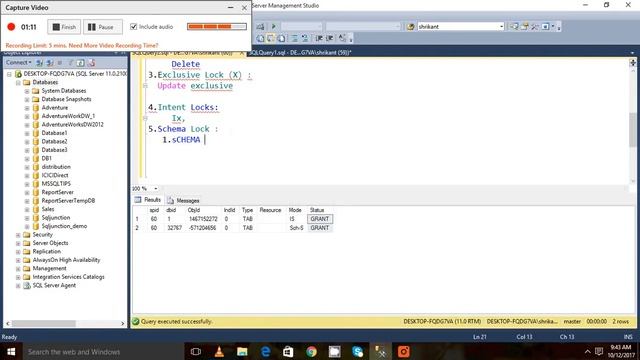Select AlwaysOn High Availability folder
The width and height of the screenshot is (640, 360).
(x=66, y=260)
